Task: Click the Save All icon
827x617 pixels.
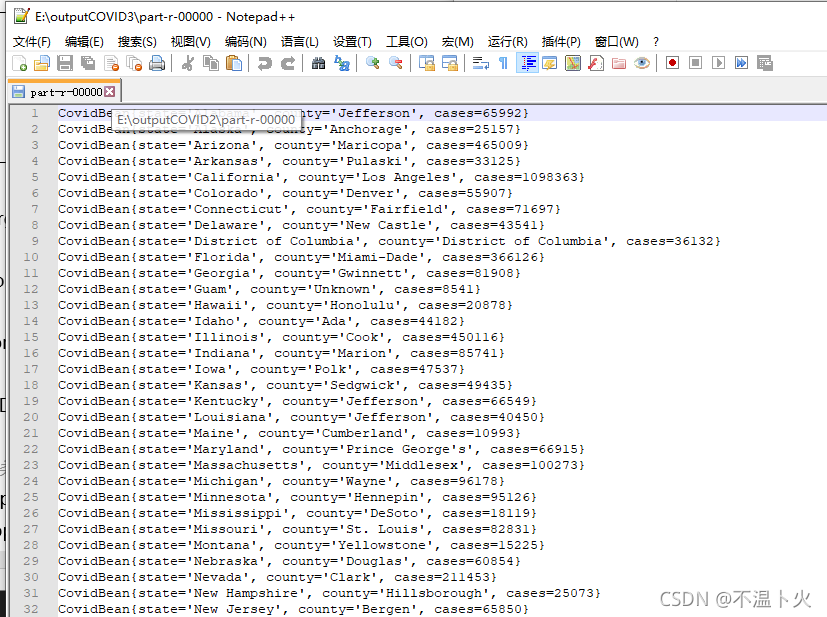Action: pos(88,63)
